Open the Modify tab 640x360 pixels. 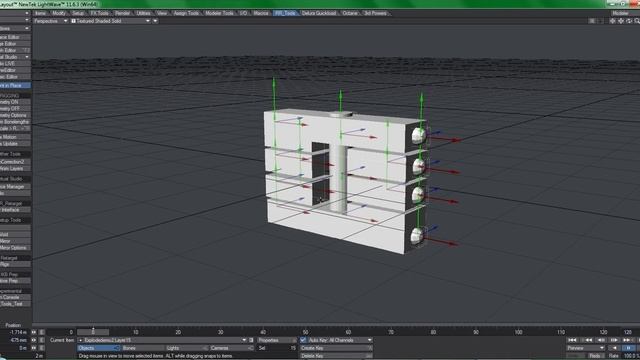click(59, 13)
